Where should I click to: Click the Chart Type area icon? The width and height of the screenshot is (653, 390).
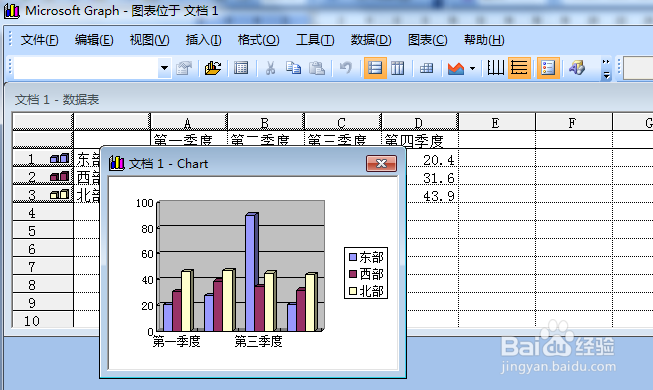[456, 68]
